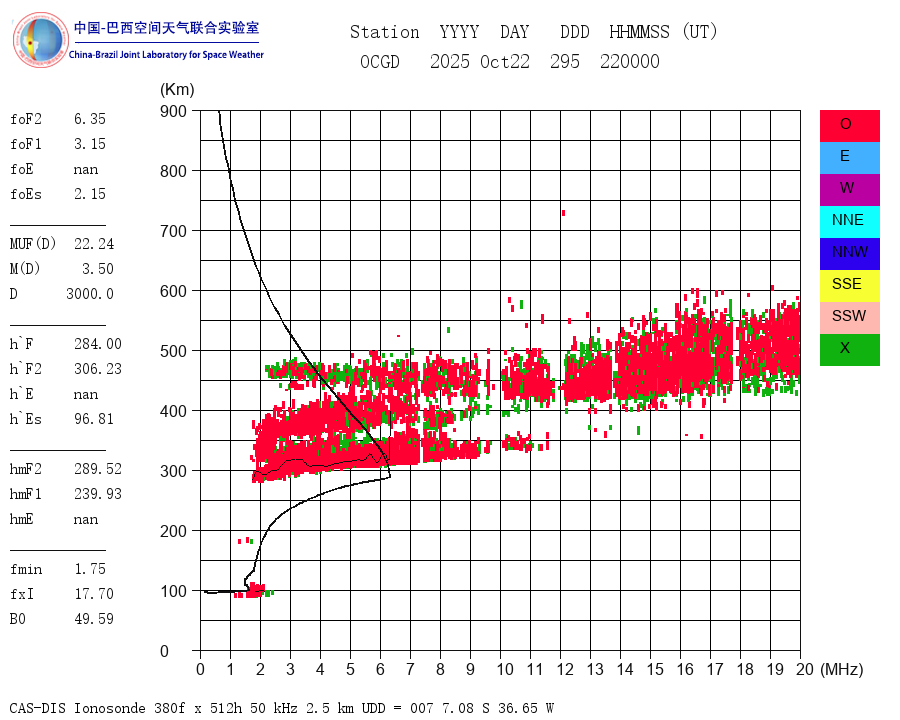The width and height of the screenshot is (900, 720).
Task: Click the 10 MHz x-axis tick label
Action: click(505, 669)
